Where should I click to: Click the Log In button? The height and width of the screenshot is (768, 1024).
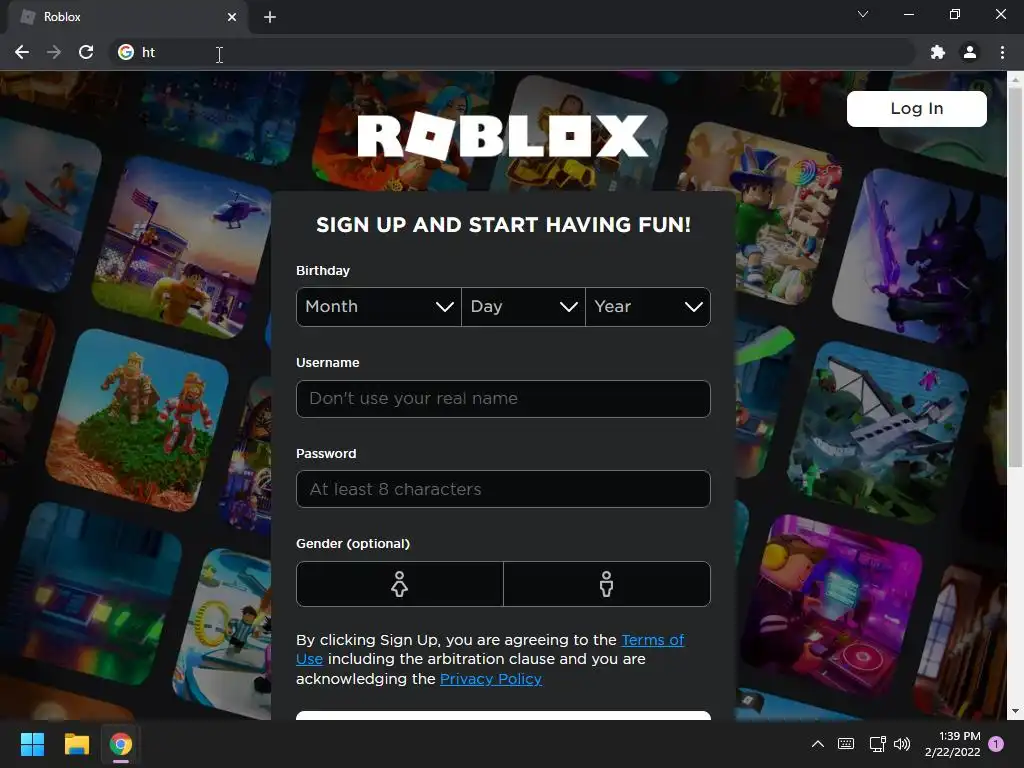[916, 108]
